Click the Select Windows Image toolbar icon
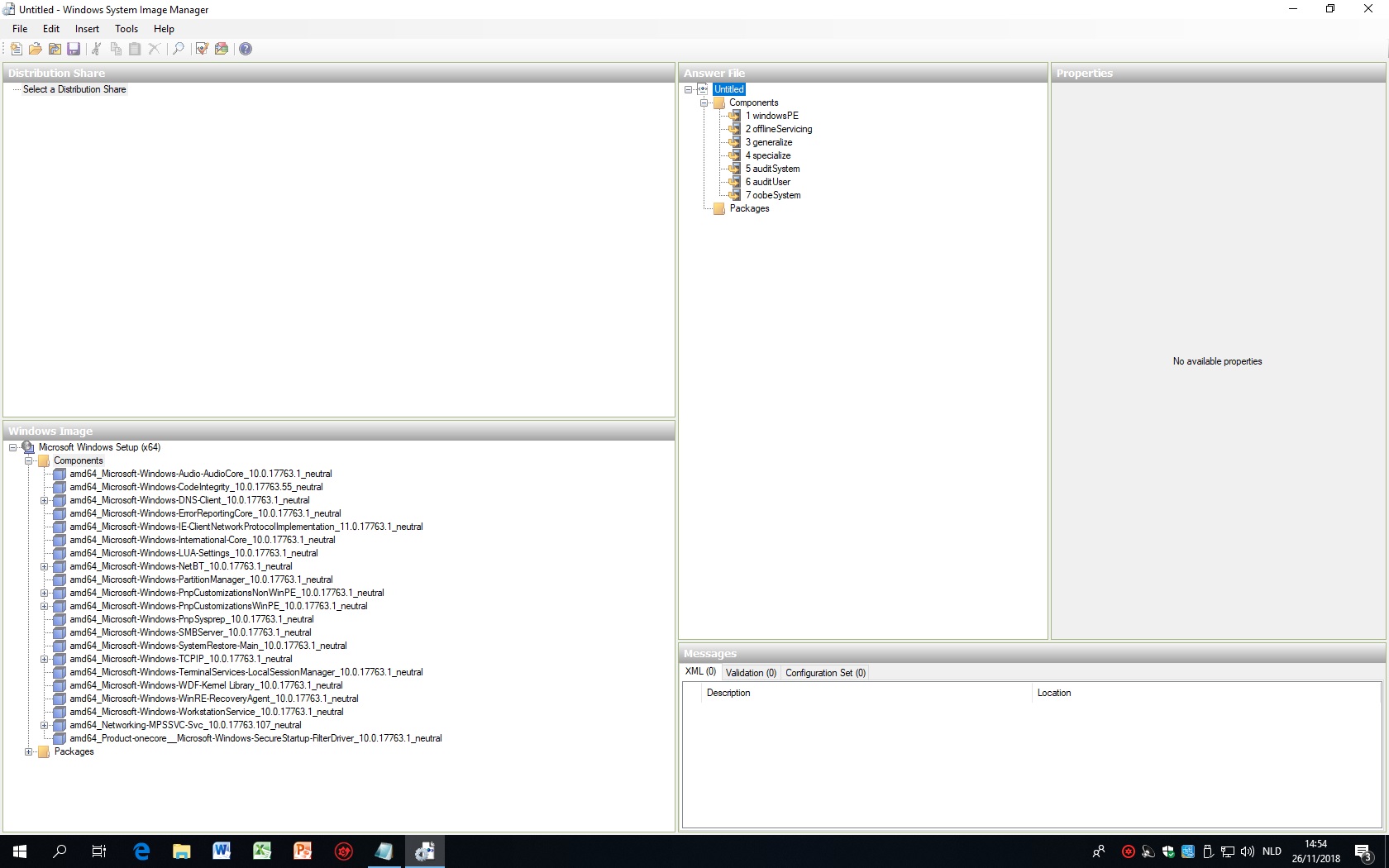 [55, 49]
